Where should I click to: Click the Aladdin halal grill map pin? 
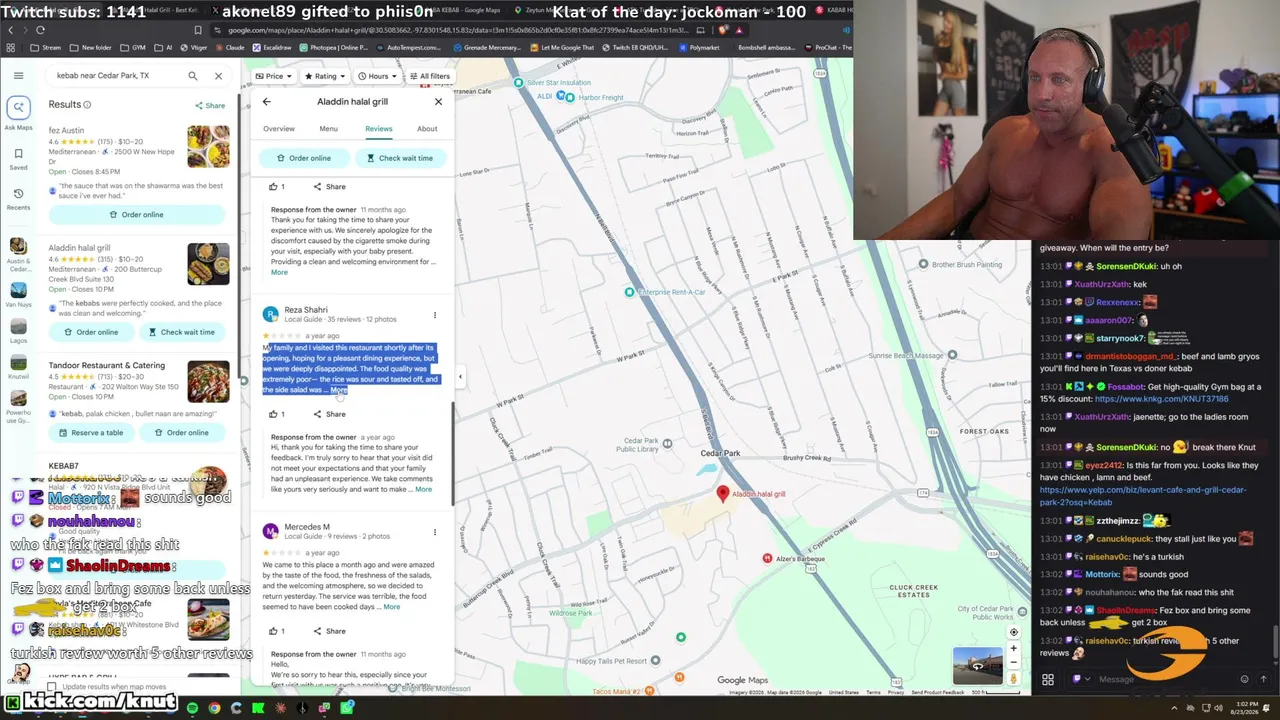[x=723, y=493]
